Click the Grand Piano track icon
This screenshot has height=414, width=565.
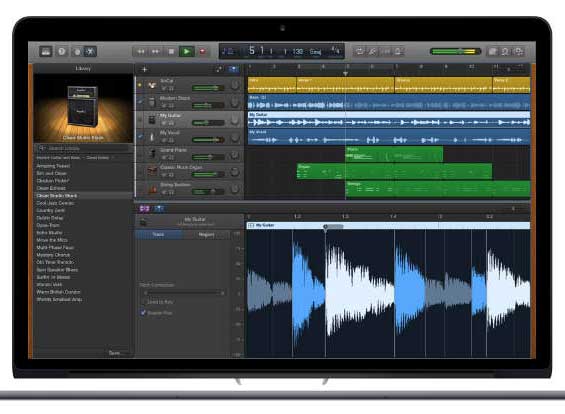click(x=152, y=154)
